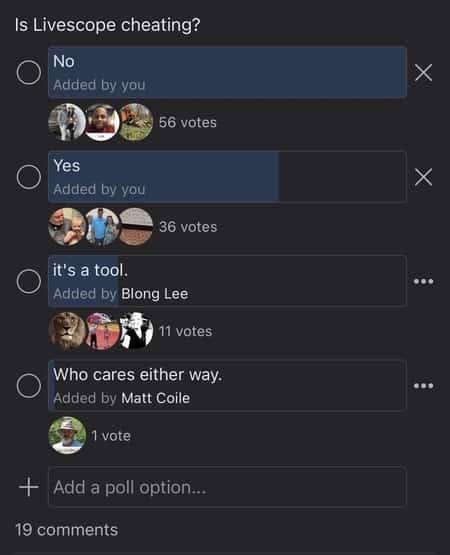Viewport: 450px width, 555px height.
Task: Click the "Add a poll option..." field
Action: point(227,487)
